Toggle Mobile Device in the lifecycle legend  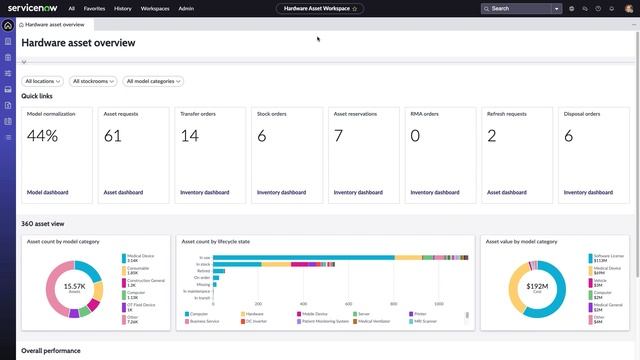[x=312, y=314]
